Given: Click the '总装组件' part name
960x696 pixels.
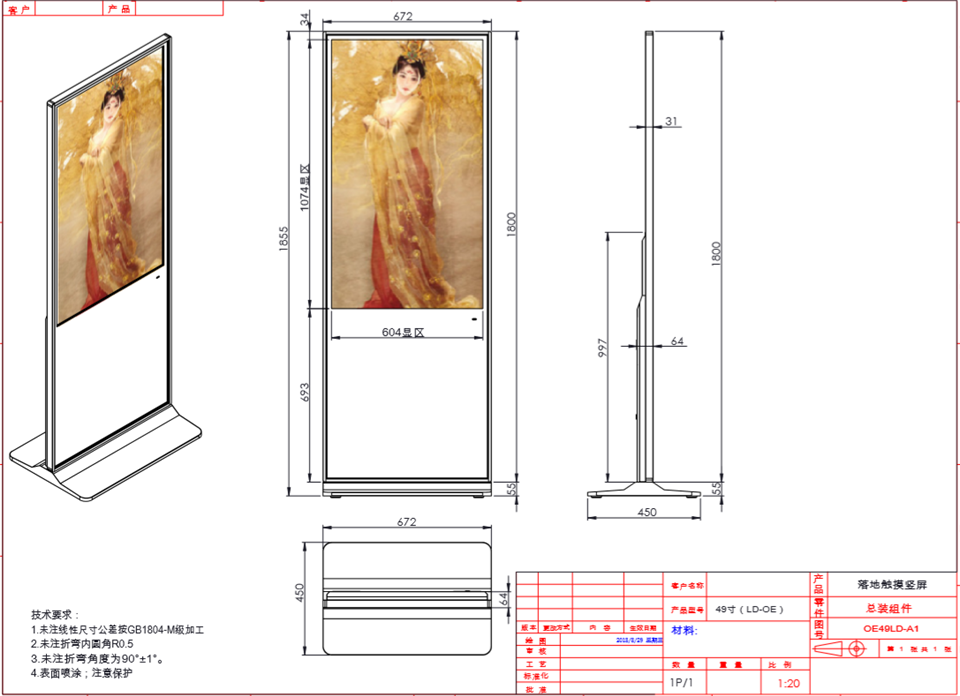Looking at the screenshot, I should (x=889, y=608).
